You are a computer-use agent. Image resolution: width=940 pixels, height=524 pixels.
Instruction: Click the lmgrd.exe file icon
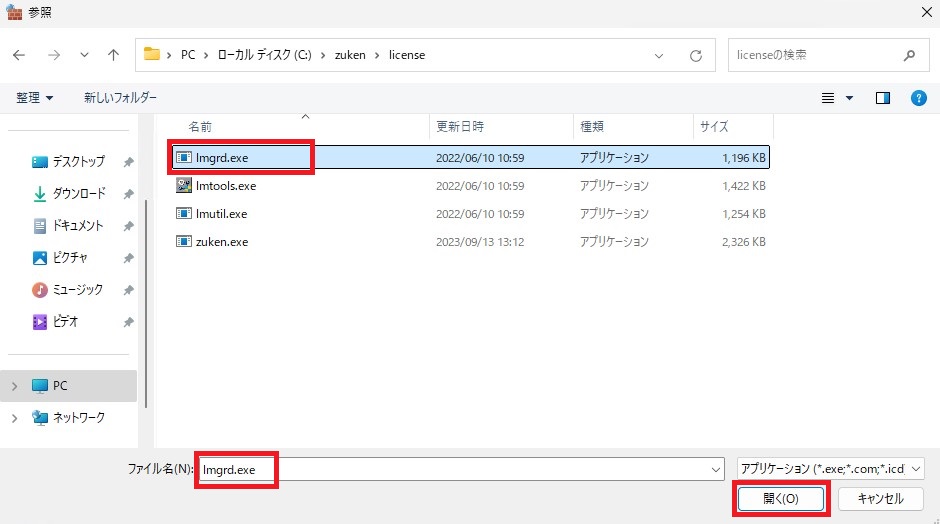click(183, 158)
